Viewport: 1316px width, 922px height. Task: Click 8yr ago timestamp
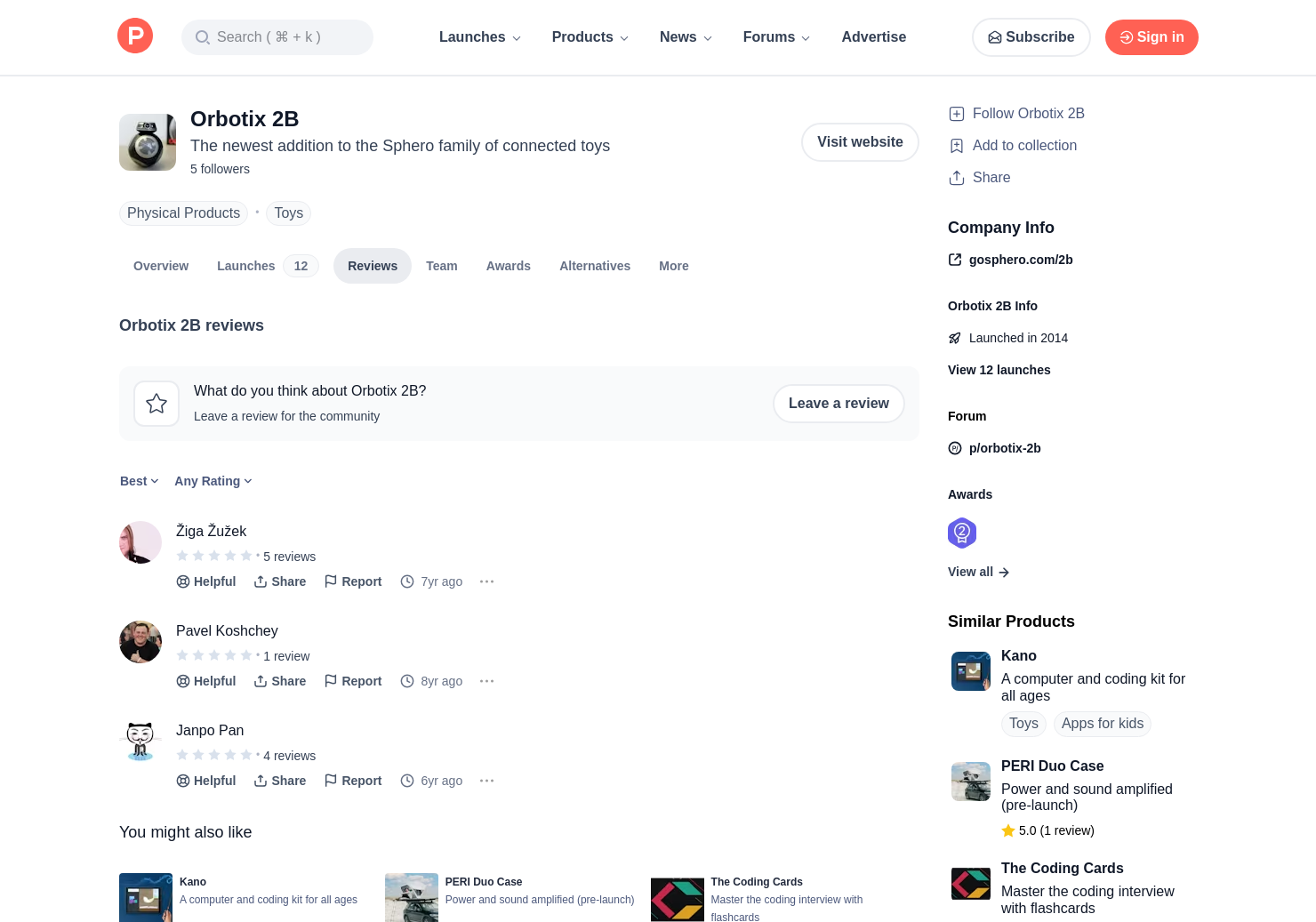point(432,681)
